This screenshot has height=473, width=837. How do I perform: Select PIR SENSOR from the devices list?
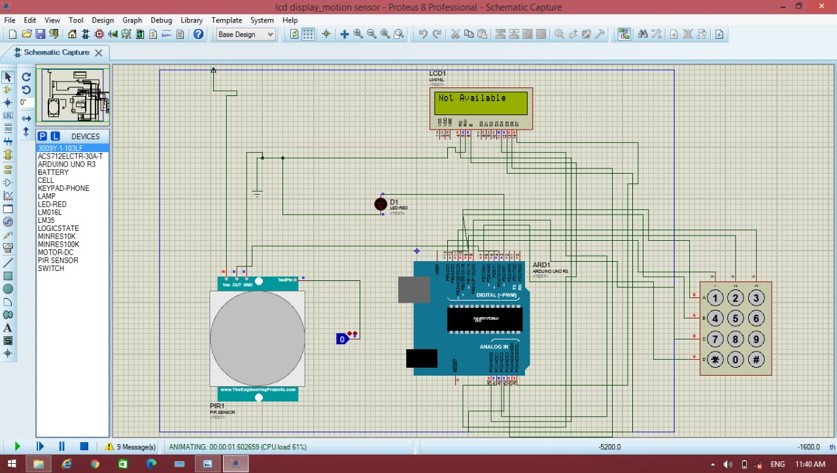click(x=59, y=260)
